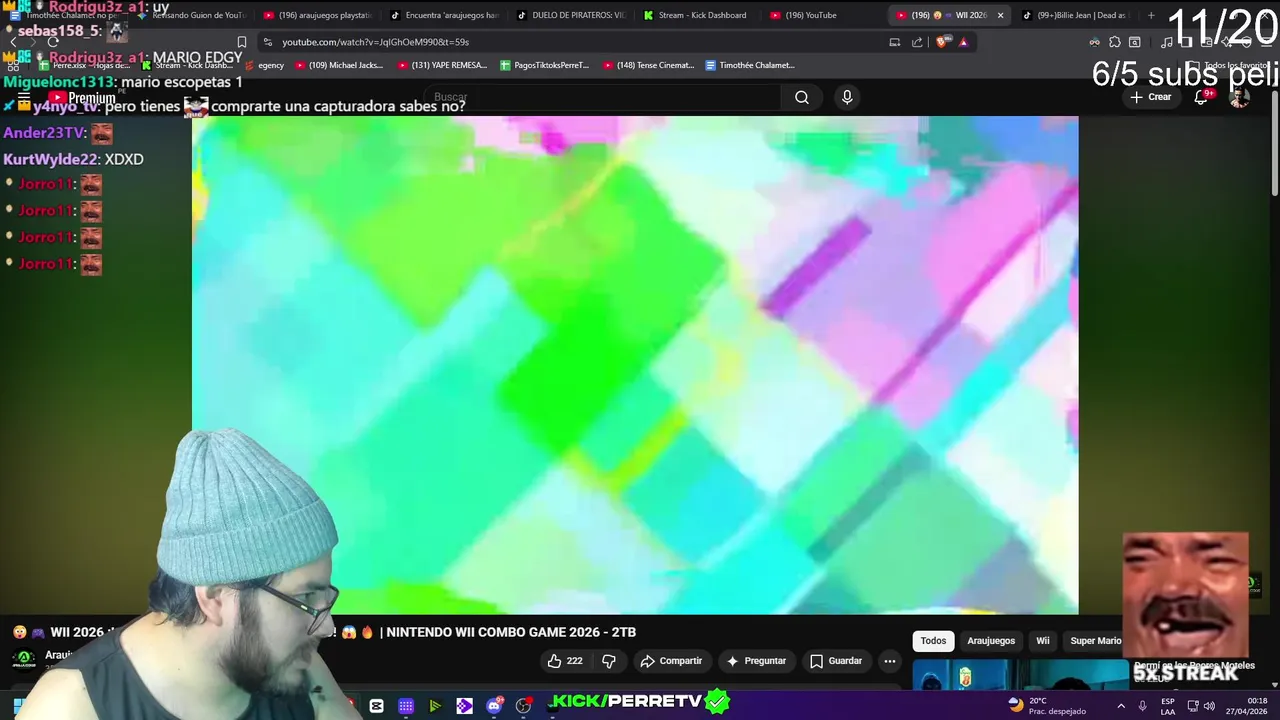This screenshot has height=720, width=1280.
Task: Click the taskbar microphone icon
Action: [x=1142, y=706]
